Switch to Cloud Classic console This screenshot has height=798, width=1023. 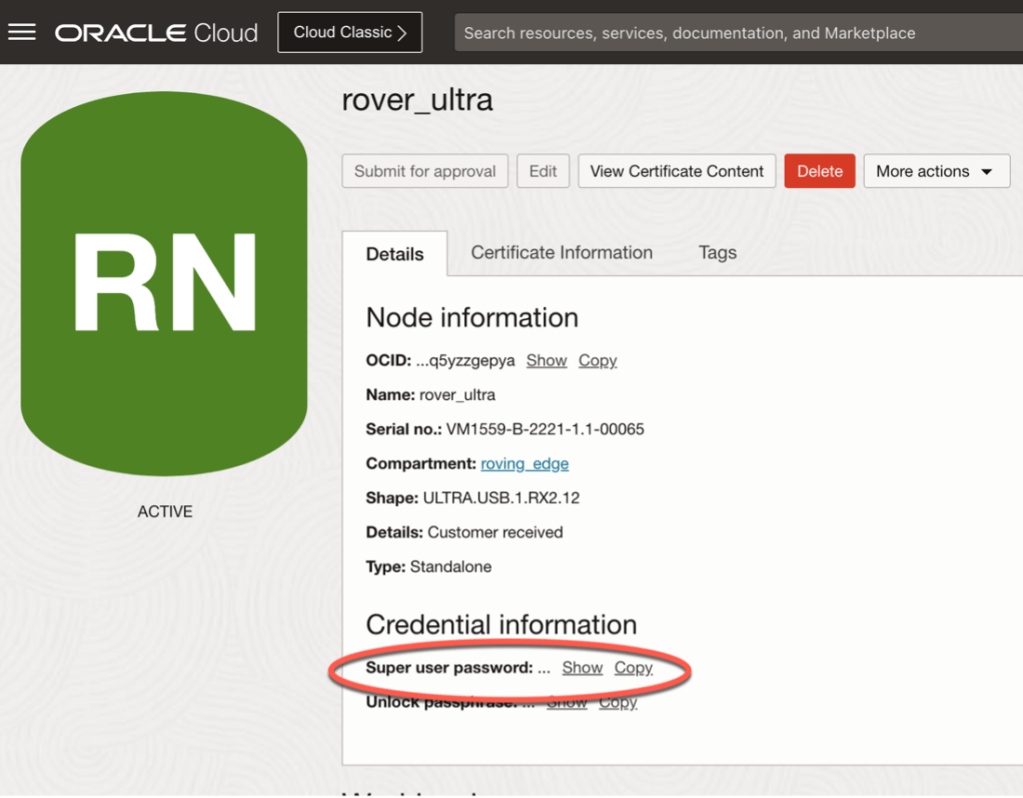point(349,32)
